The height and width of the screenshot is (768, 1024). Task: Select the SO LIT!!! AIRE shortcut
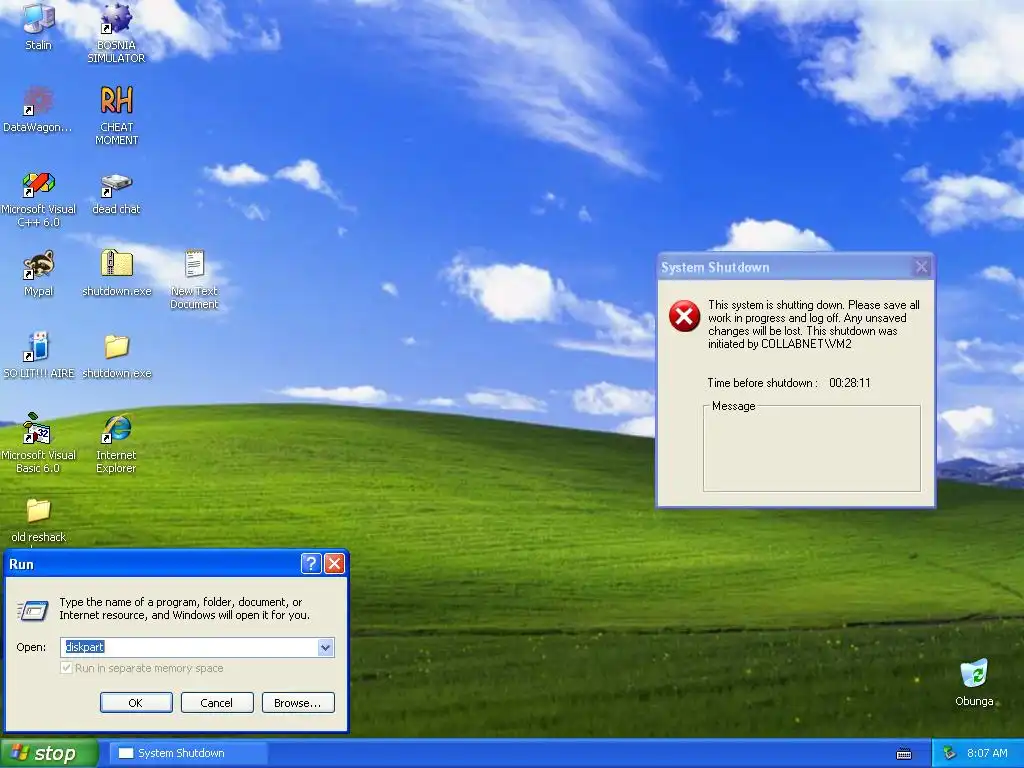point(39,355)
